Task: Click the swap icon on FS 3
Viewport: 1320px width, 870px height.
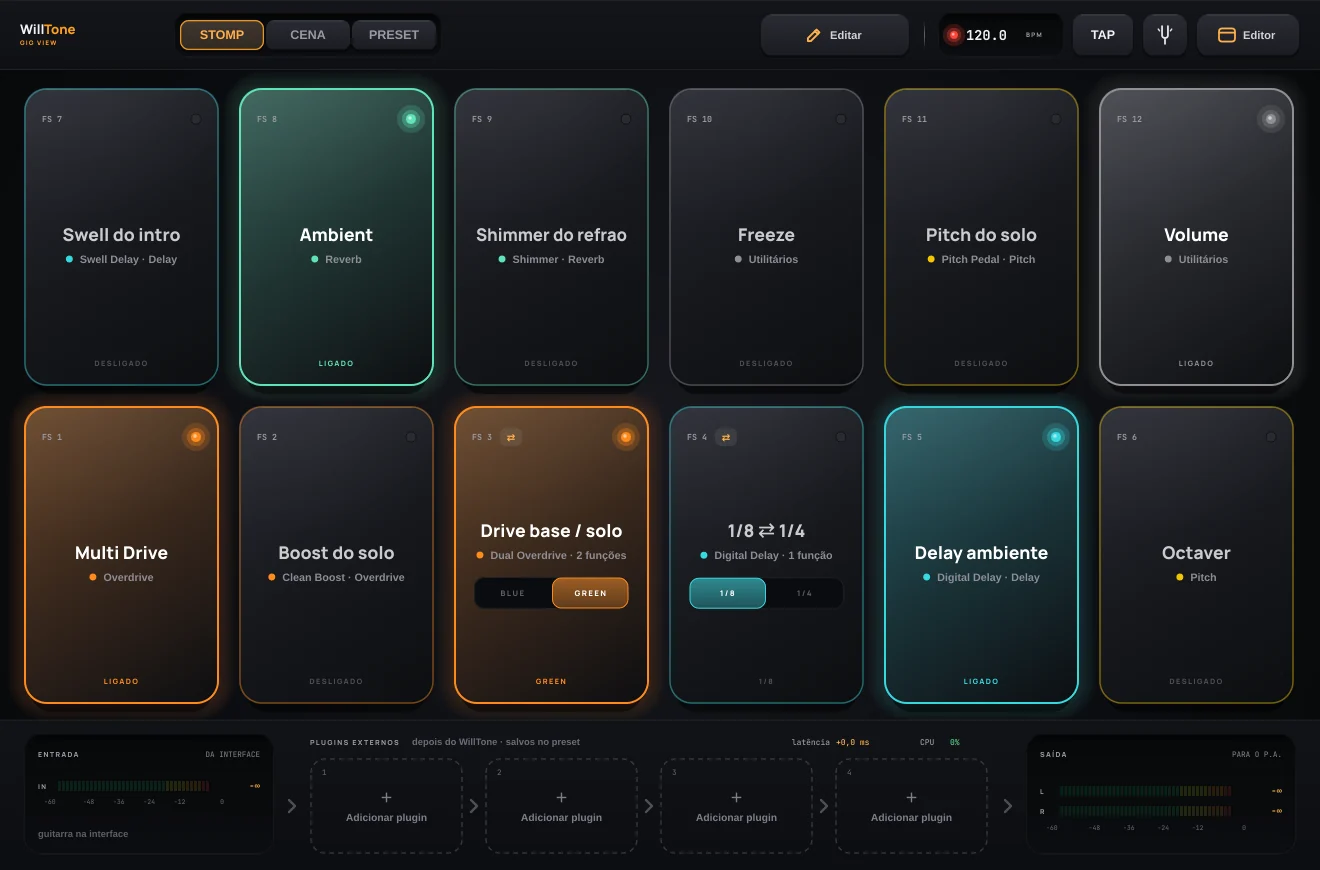Action: click(x=511, y=437)
